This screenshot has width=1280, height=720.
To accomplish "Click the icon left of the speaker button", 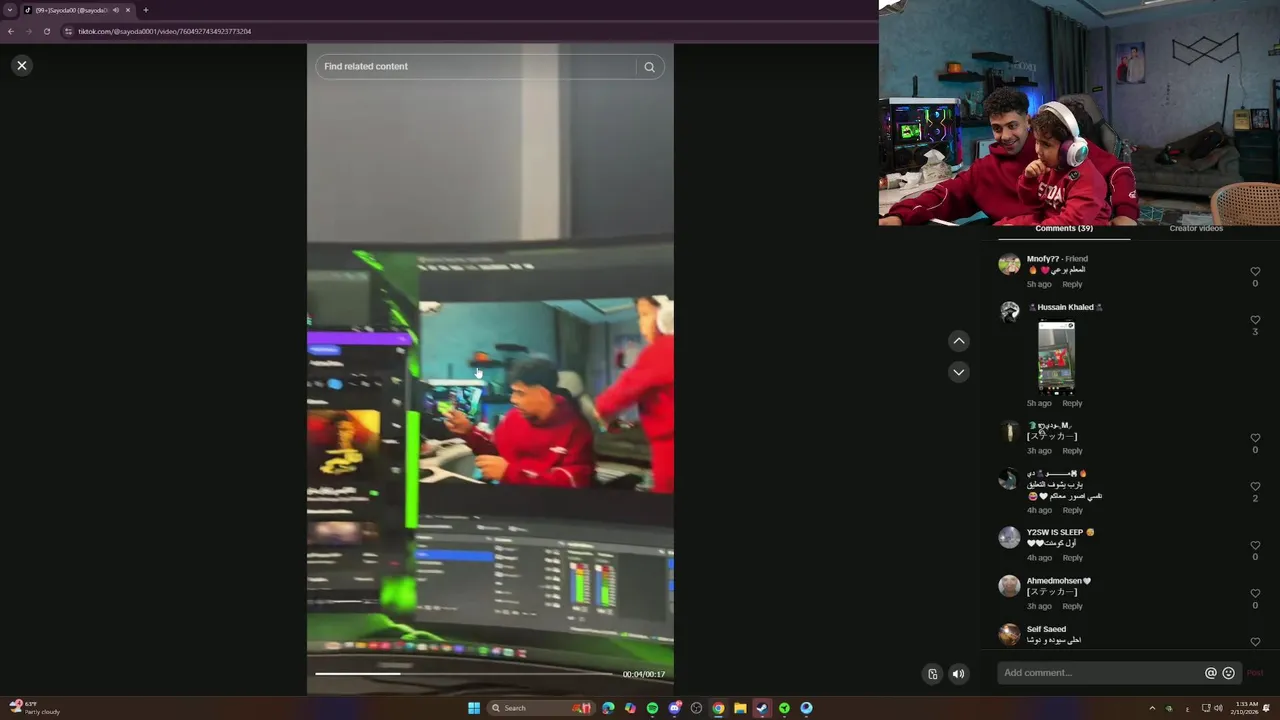I will point(932,673).
